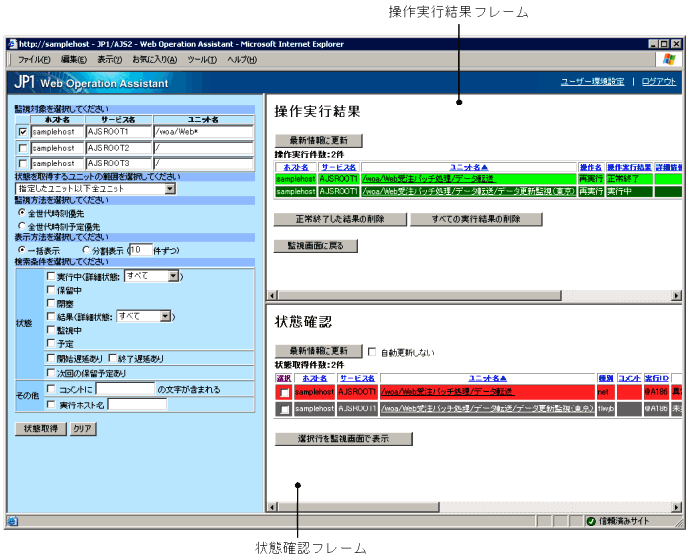Select the gray row checkbox in 状態確認
The image size is (688, 560).
click(284, 409)
